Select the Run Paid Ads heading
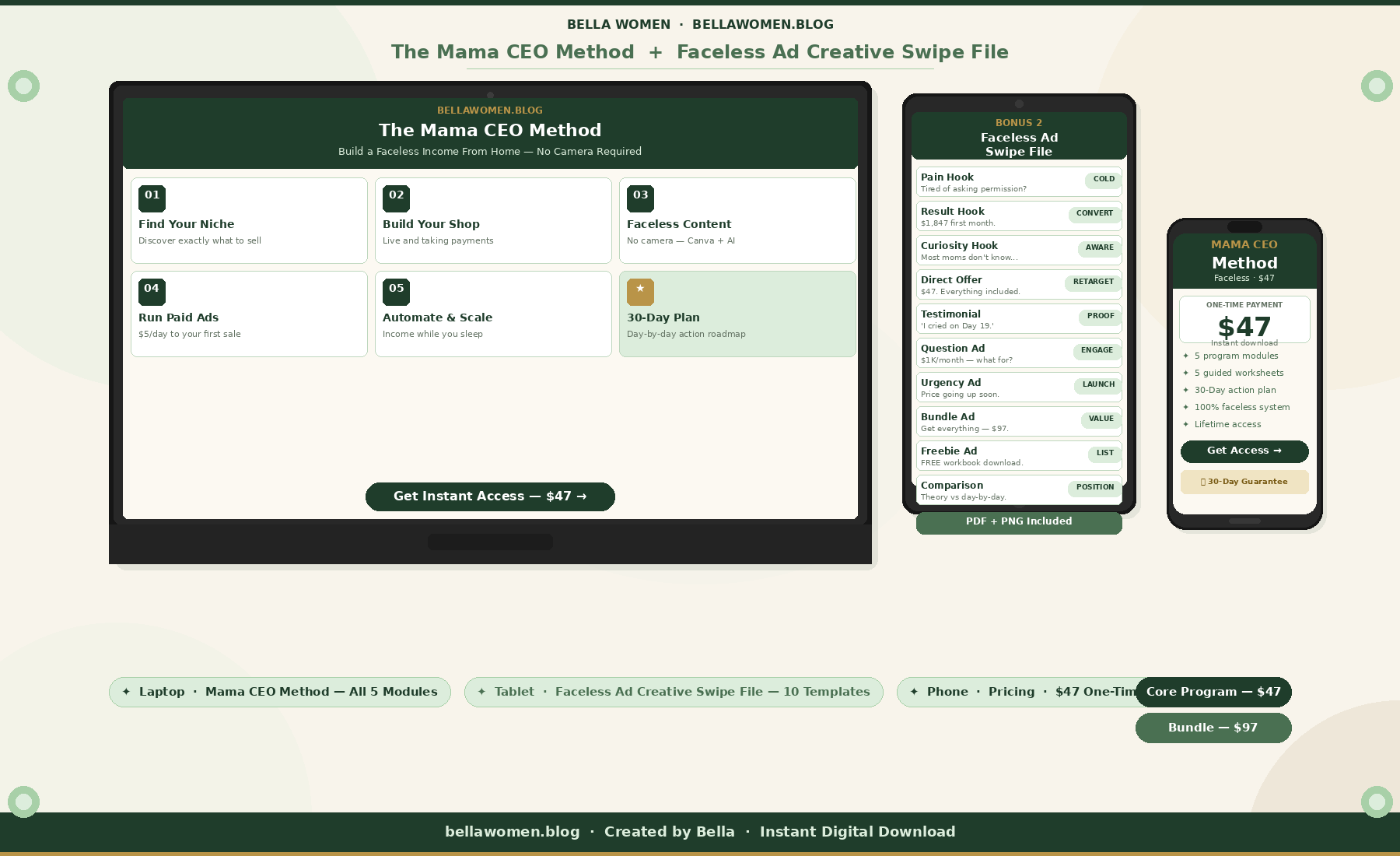The height and width of the screenshot is (856, 1400). 178,317
